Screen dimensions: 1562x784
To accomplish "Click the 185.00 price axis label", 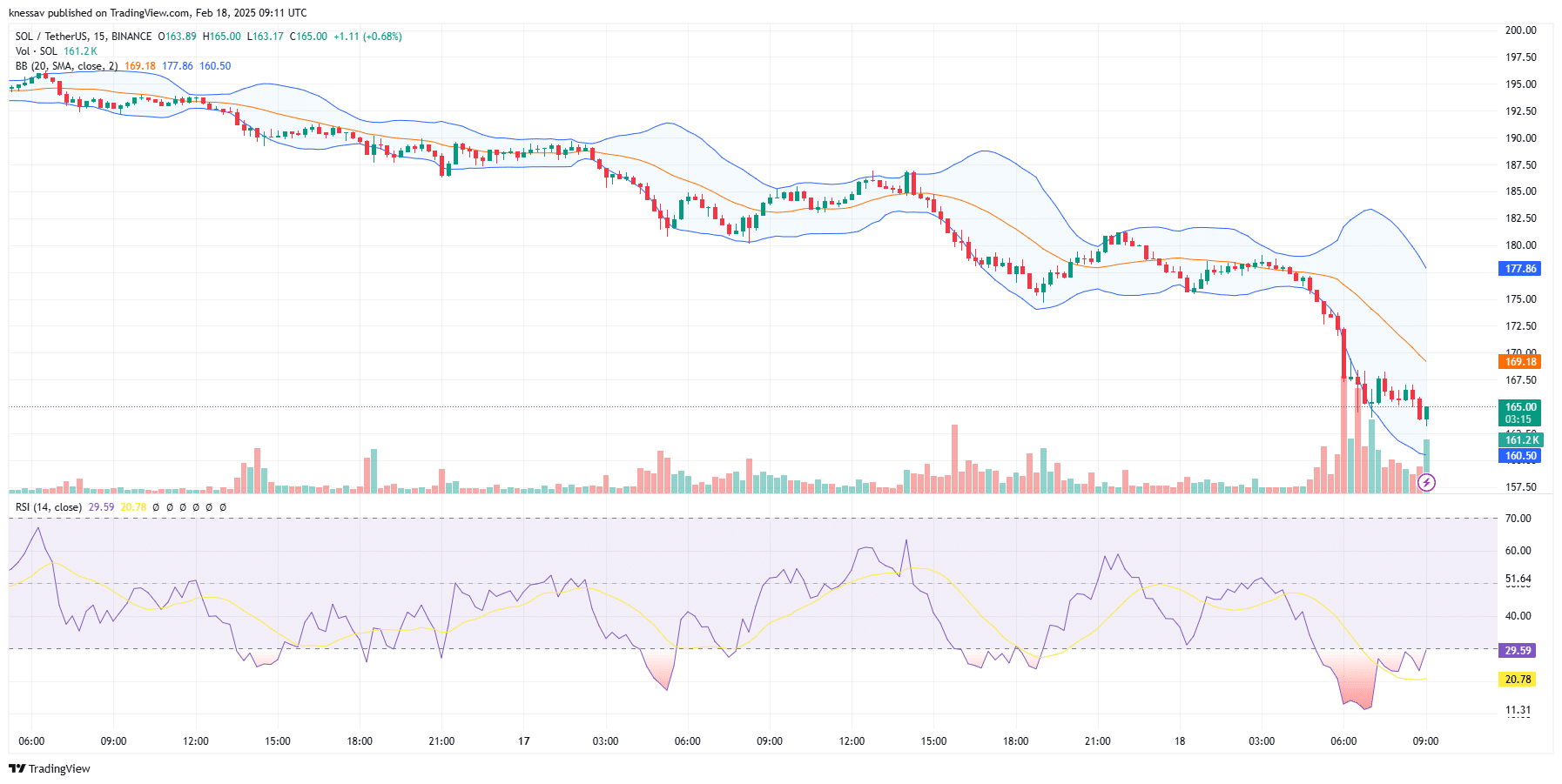I will 1520,191.
